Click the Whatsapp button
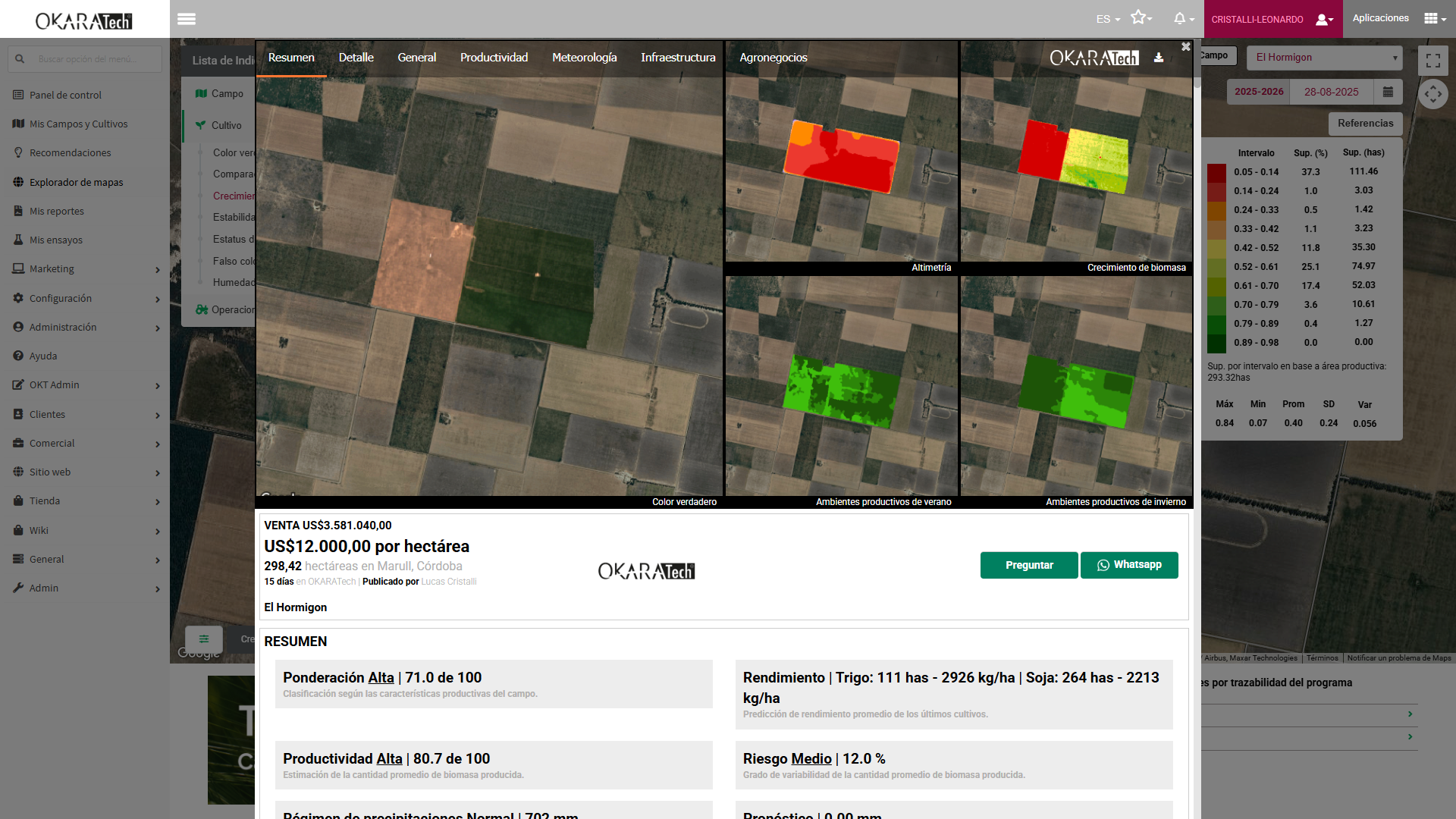 (x=1129, y=565)
